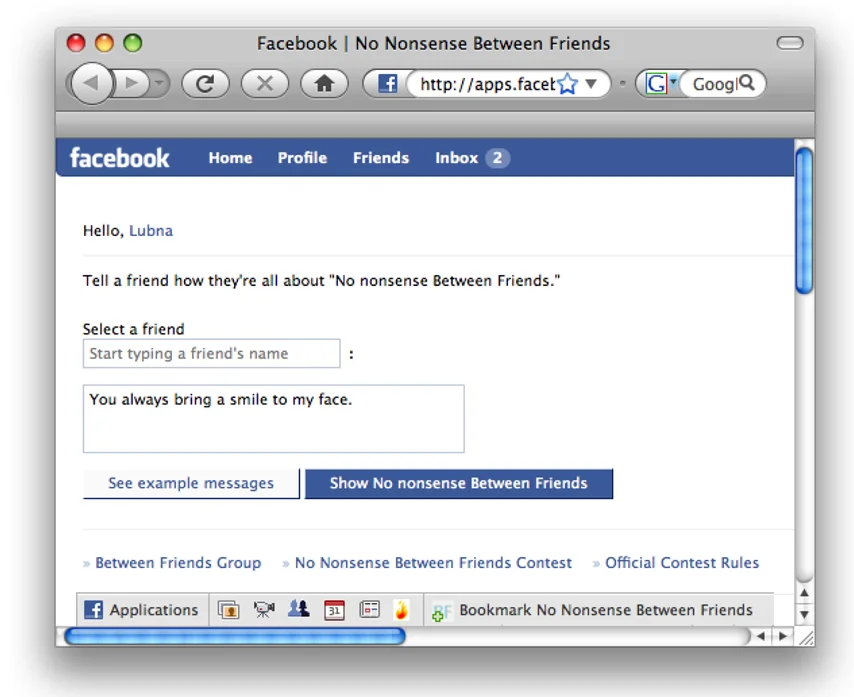Screen dimensions: 854x697
Task: Open the Events calendar application icon
Action: [x=334, y=610]
